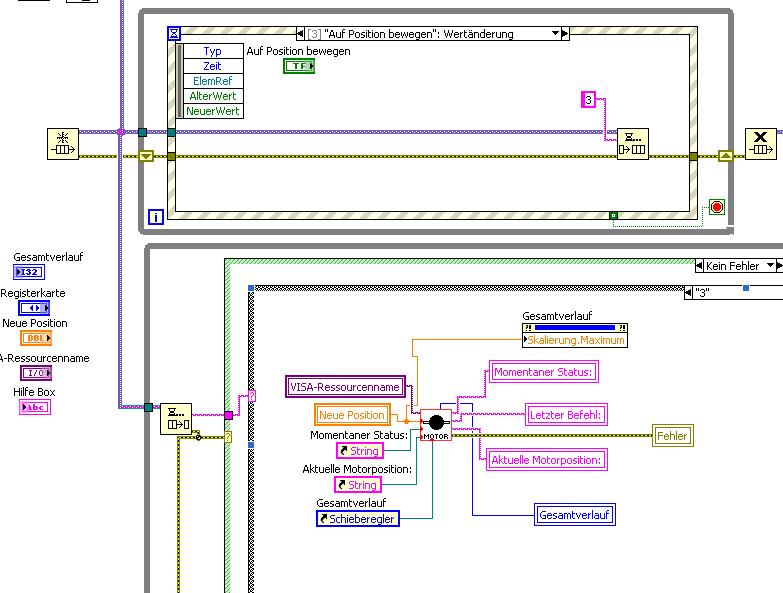Viewport: 783px width, 593px height.
Task: Click the VISA-Ressourcenname local variable
Action: tap(346, 387)
